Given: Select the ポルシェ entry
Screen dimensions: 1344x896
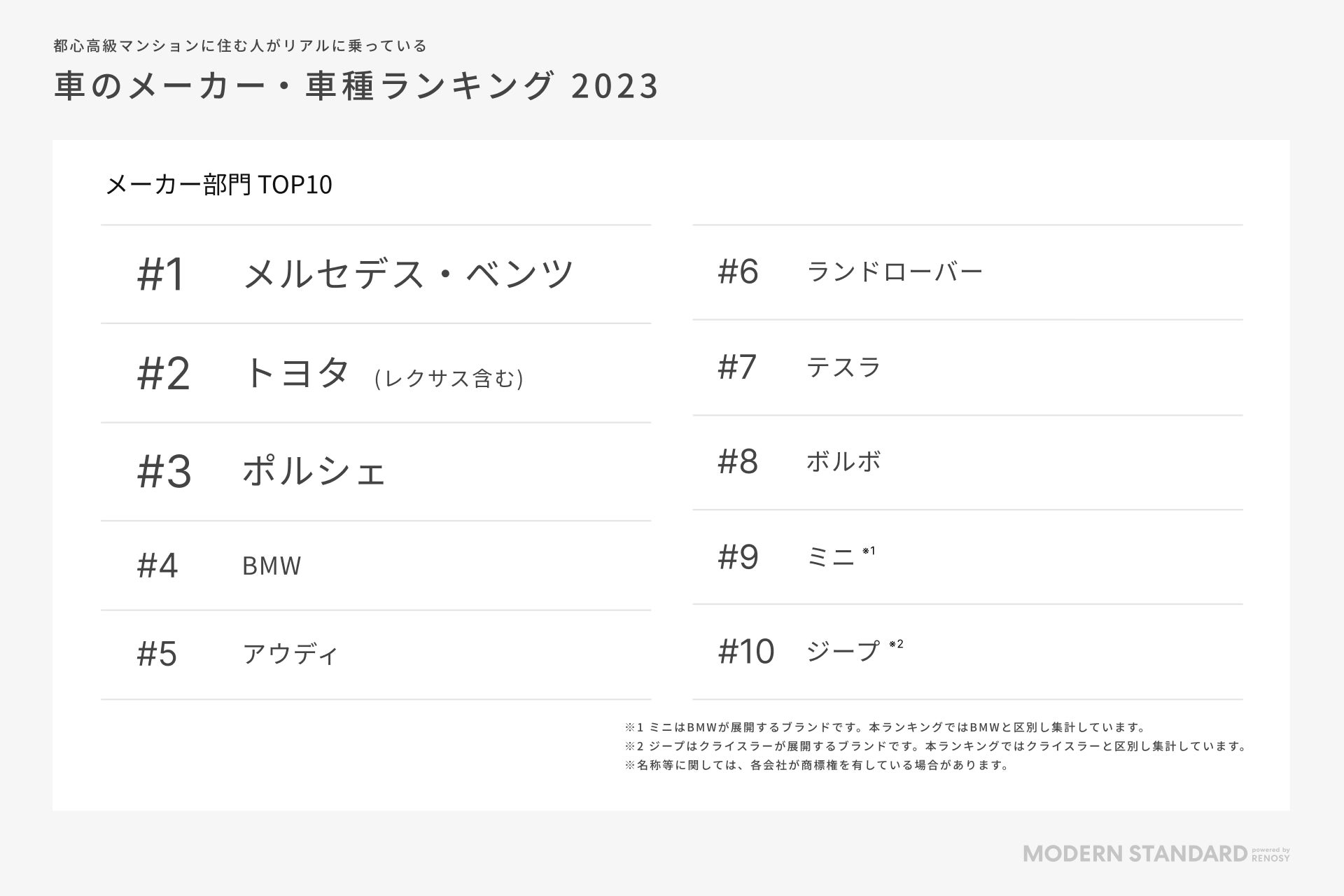Looking at the screenshot, I should point(314,471).
